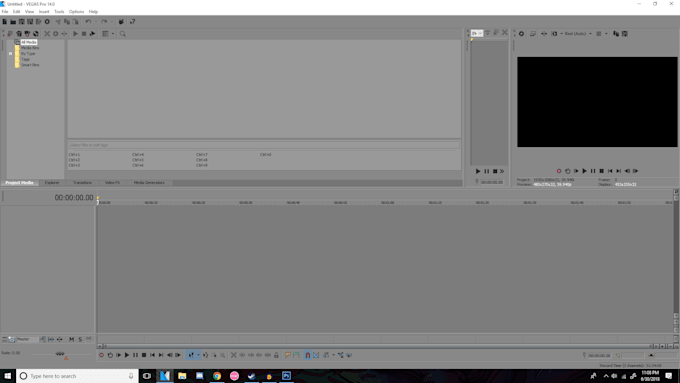Viewport: 680px width, 383px height.
Task: Toggle Lock Envelopes to Events
Action: point(340,355)
